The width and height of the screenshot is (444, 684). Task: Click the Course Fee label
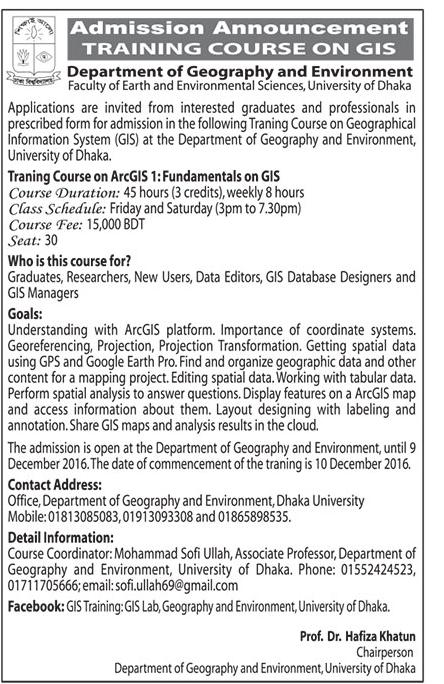[45, 225]
